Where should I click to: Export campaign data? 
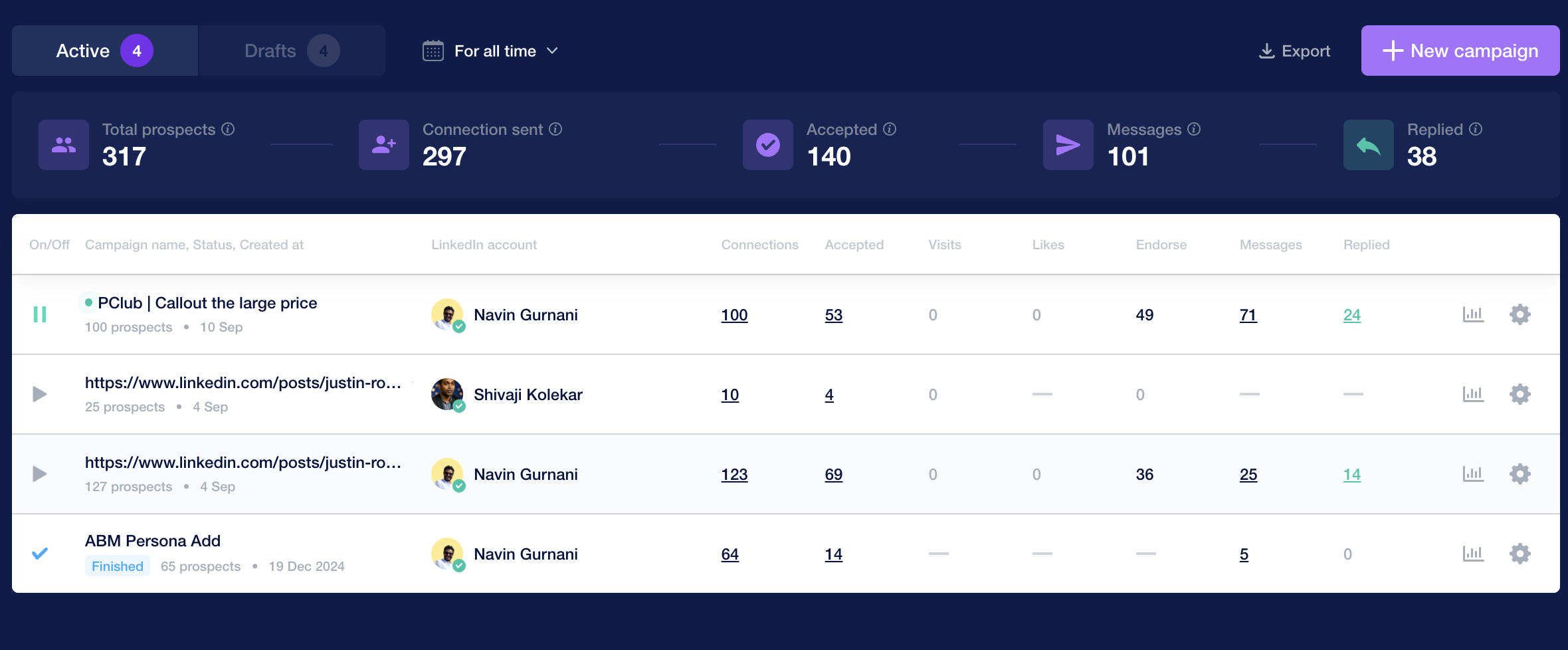pos(1294,51)
